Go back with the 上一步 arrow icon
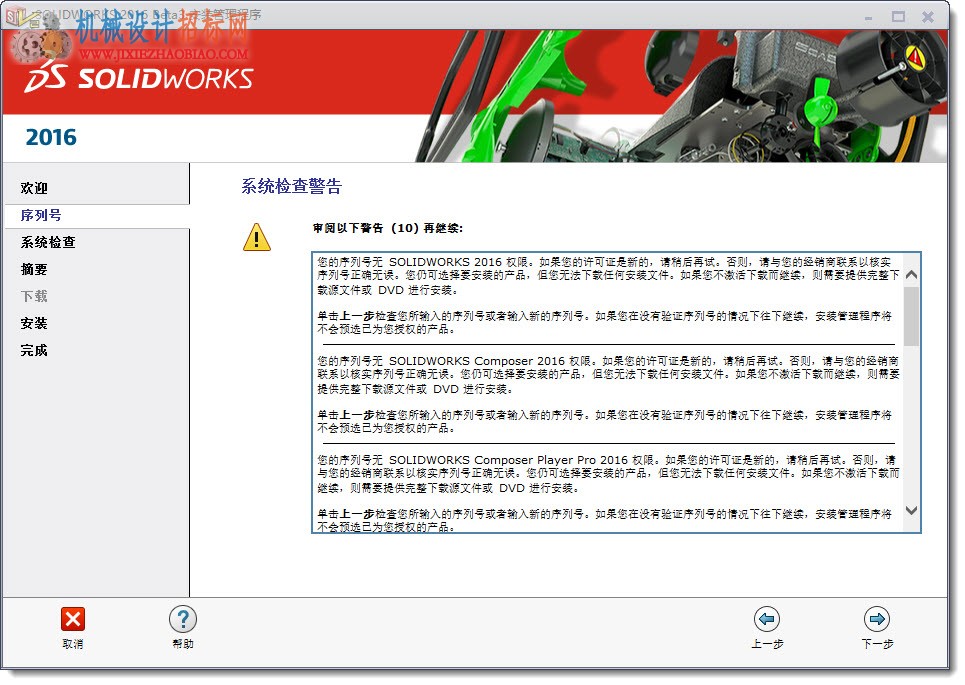This screenshot has height=685, width=965. point(767,619)
